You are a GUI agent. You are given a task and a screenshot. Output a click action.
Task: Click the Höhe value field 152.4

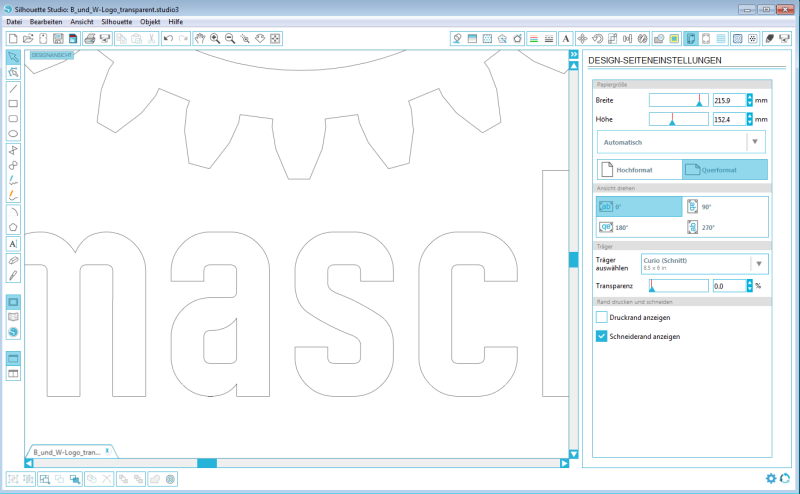click(730, 119)
